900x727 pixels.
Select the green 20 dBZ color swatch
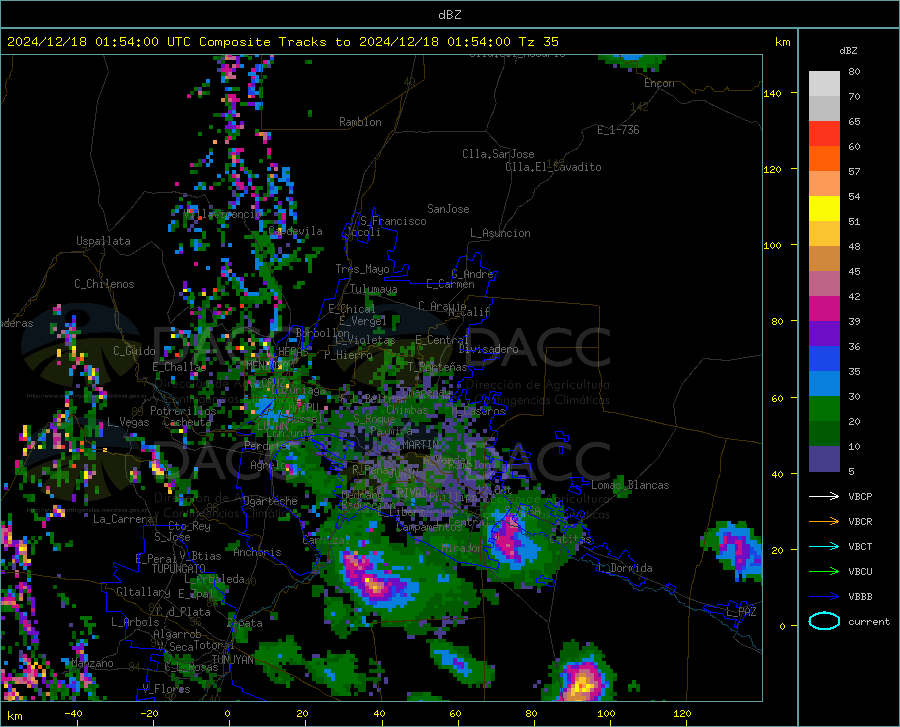824,409
